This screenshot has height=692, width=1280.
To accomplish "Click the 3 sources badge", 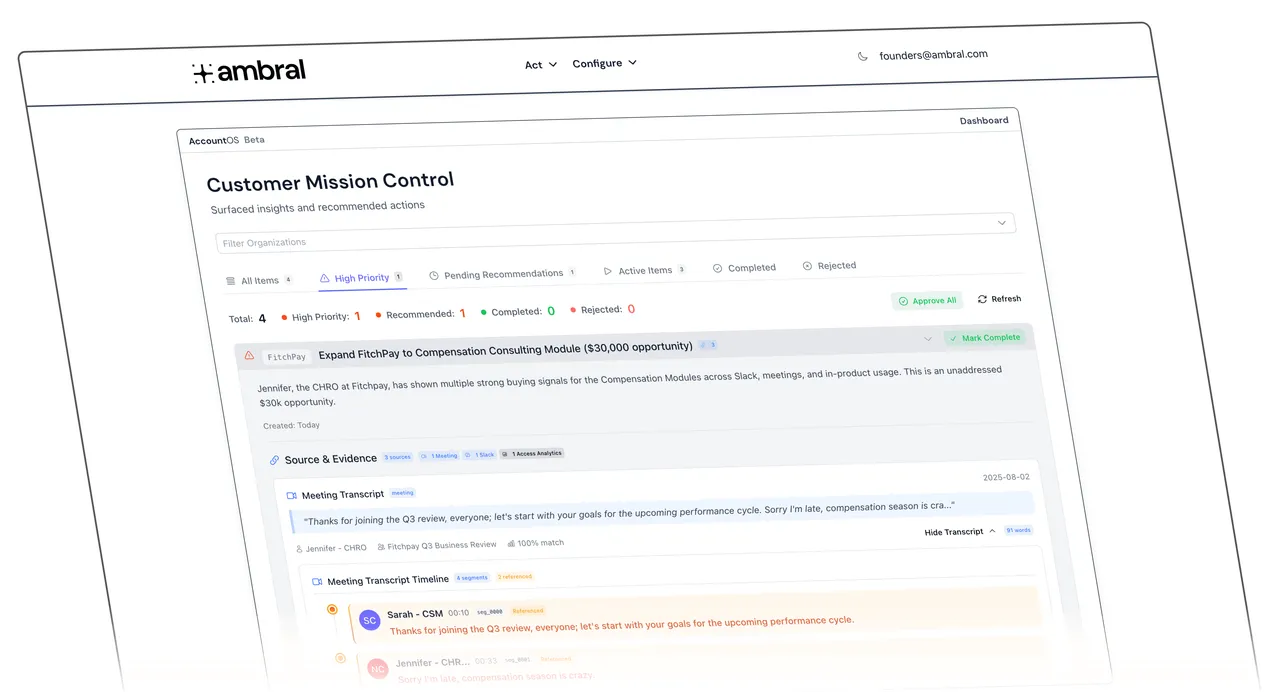I will [398, 457].
